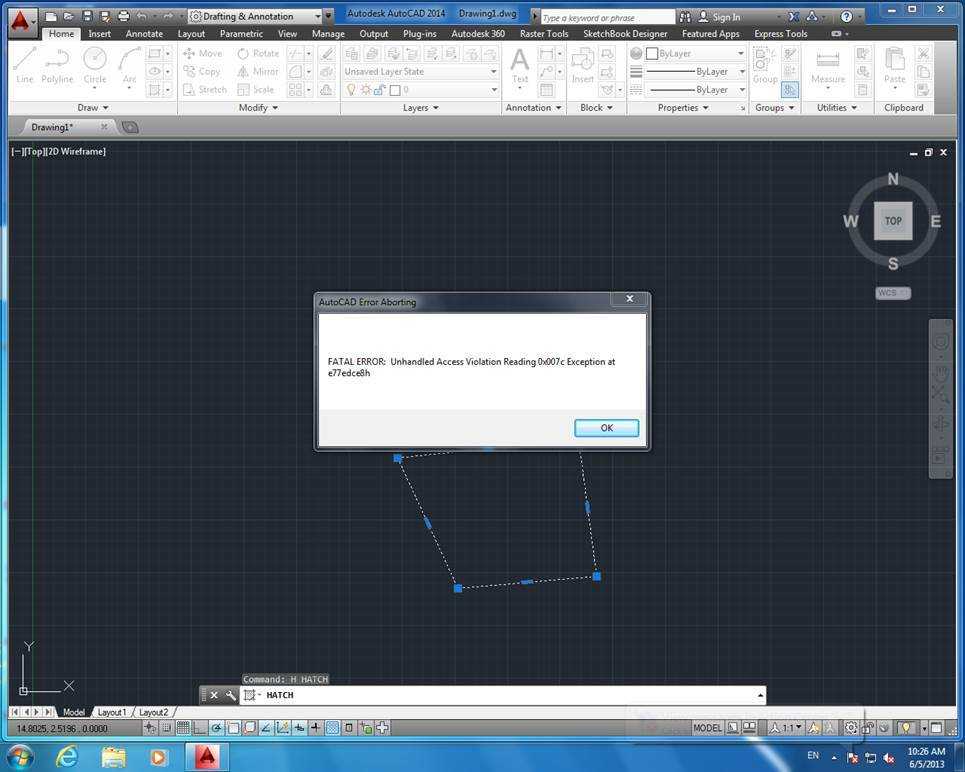Click the TOP face of ViewCube
This screenshot has height=772, width=965.
pyautogui.click(x=893, y=221)
